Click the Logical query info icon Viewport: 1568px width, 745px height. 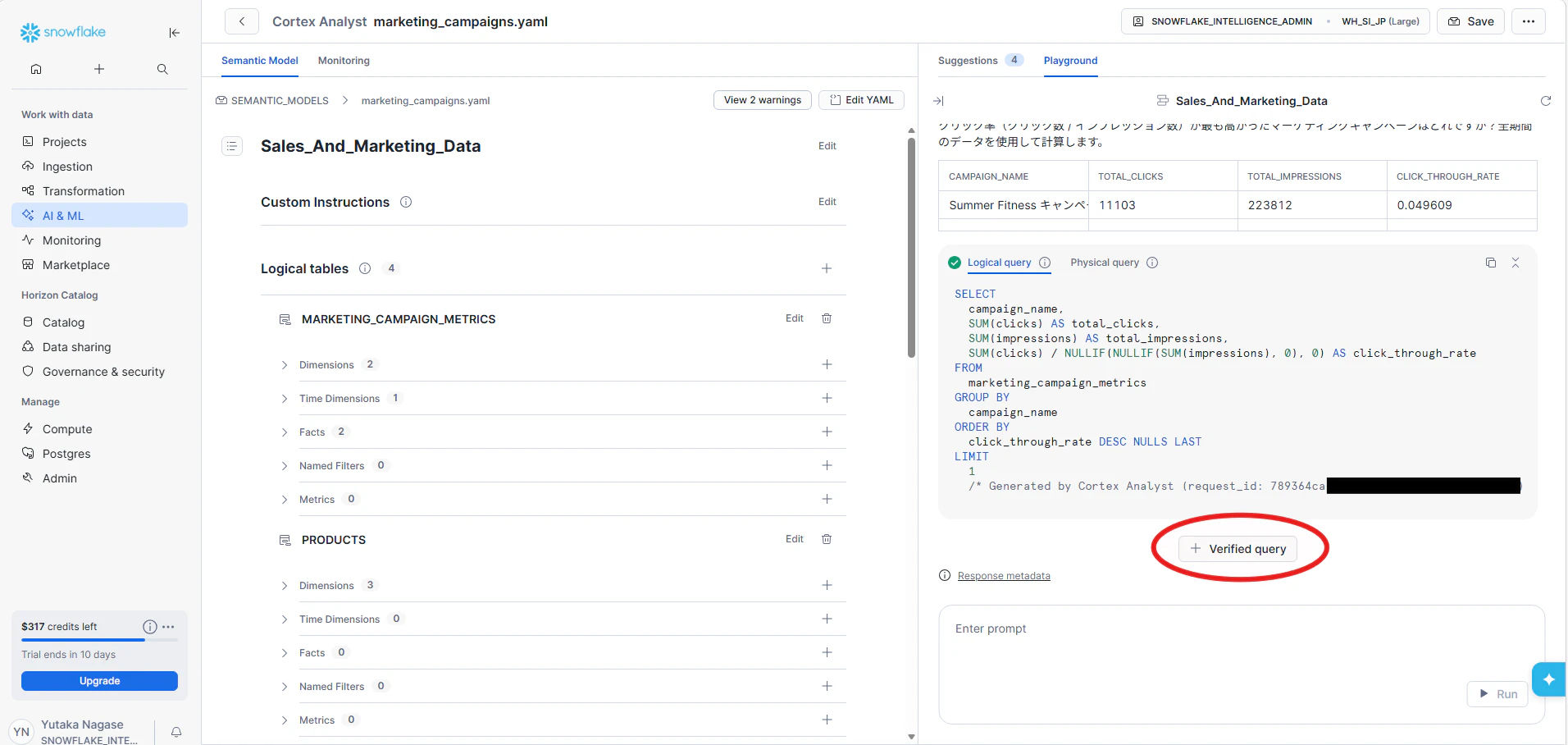pyautogui.click(x=1045, y=263)
